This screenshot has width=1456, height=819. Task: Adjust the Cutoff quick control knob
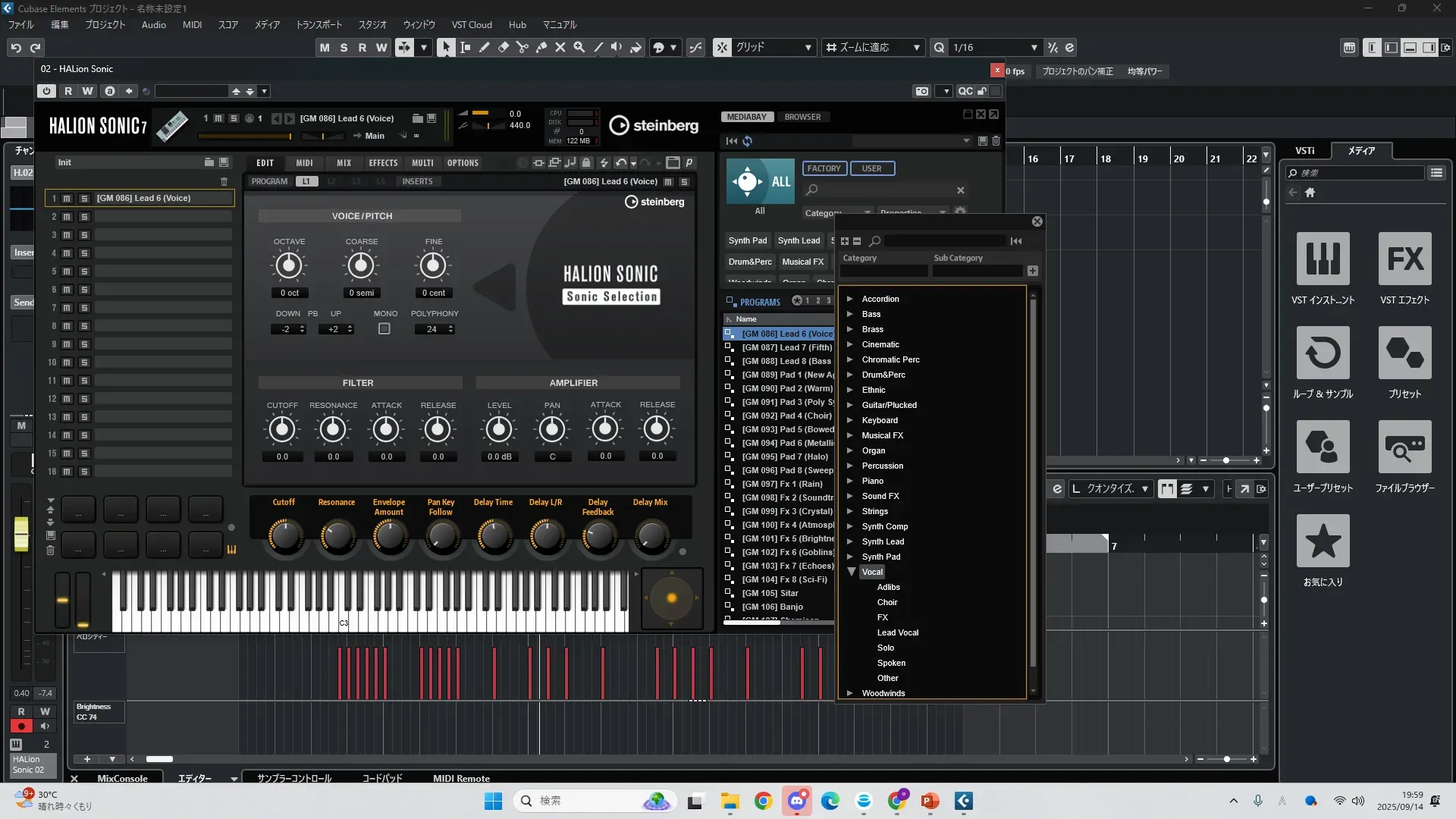pyautogui.click(x=284, y=536)
